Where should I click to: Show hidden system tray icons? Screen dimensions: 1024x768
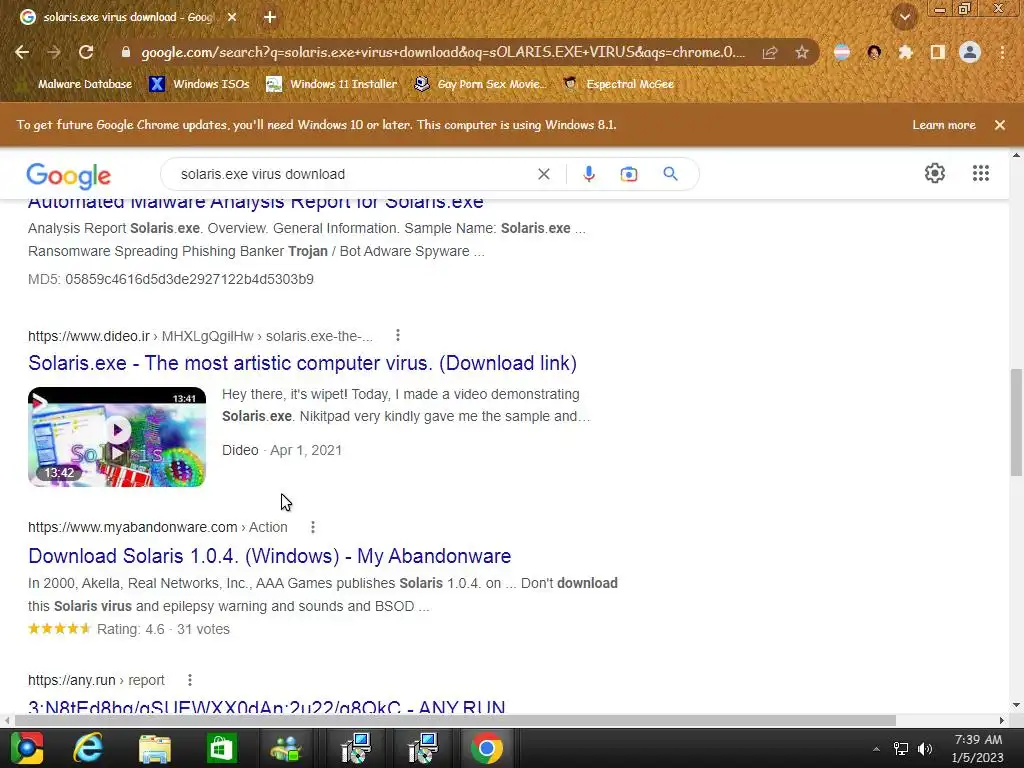pyautogui.click(x=876, y=749)
